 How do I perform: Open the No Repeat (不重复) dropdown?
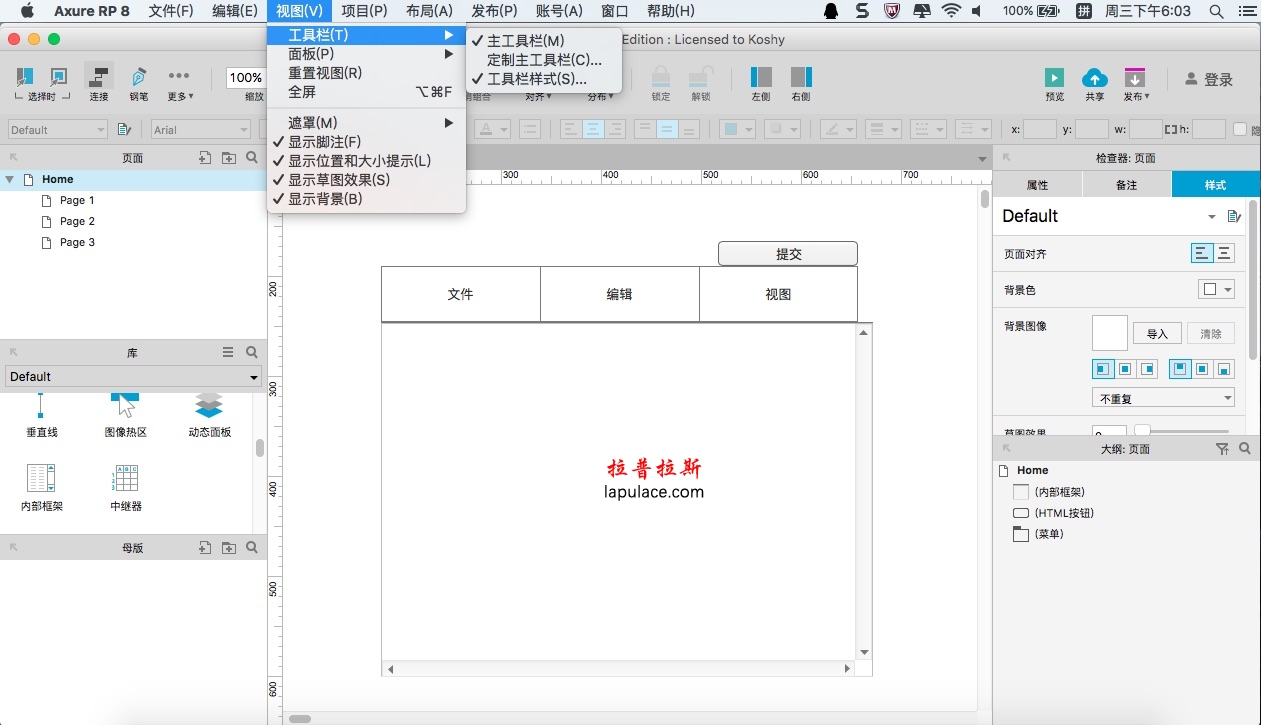(1163, 398)
